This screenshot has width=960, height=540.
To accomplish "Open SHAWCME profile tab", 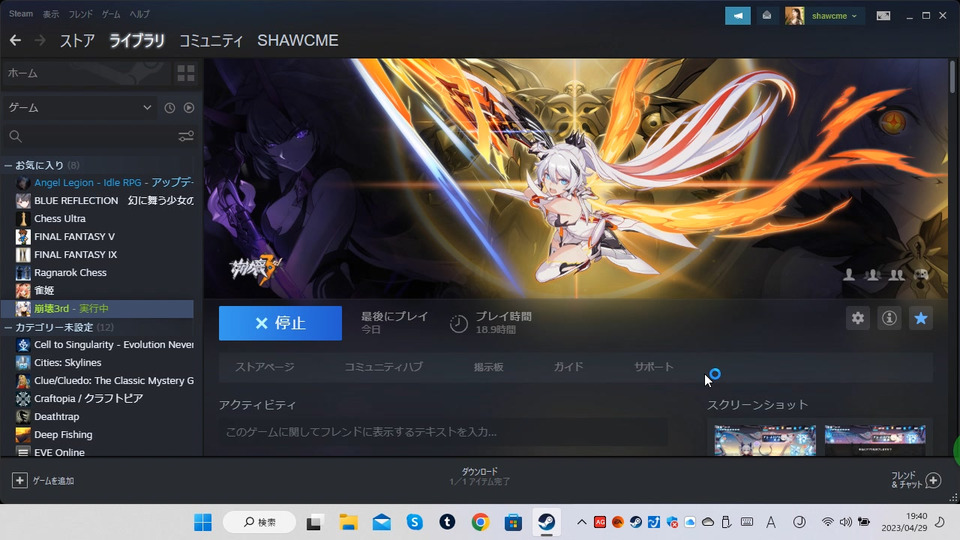I will 298,40.
